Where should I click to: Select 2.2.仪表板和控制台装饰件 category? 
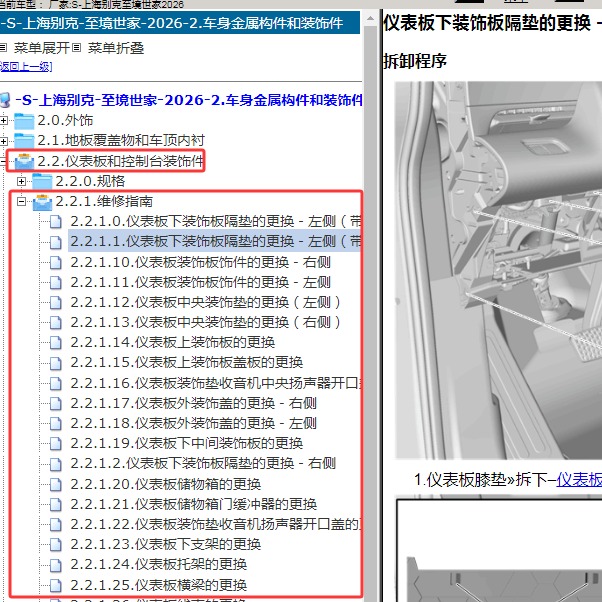pos(120,161)
